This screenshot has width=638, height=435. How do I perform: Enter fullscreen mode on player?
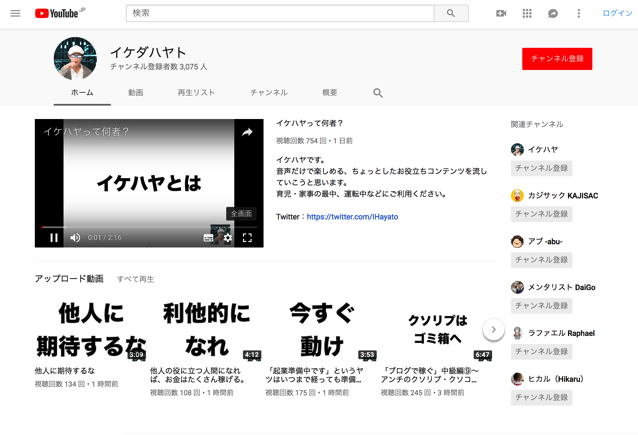coord(247,238)
